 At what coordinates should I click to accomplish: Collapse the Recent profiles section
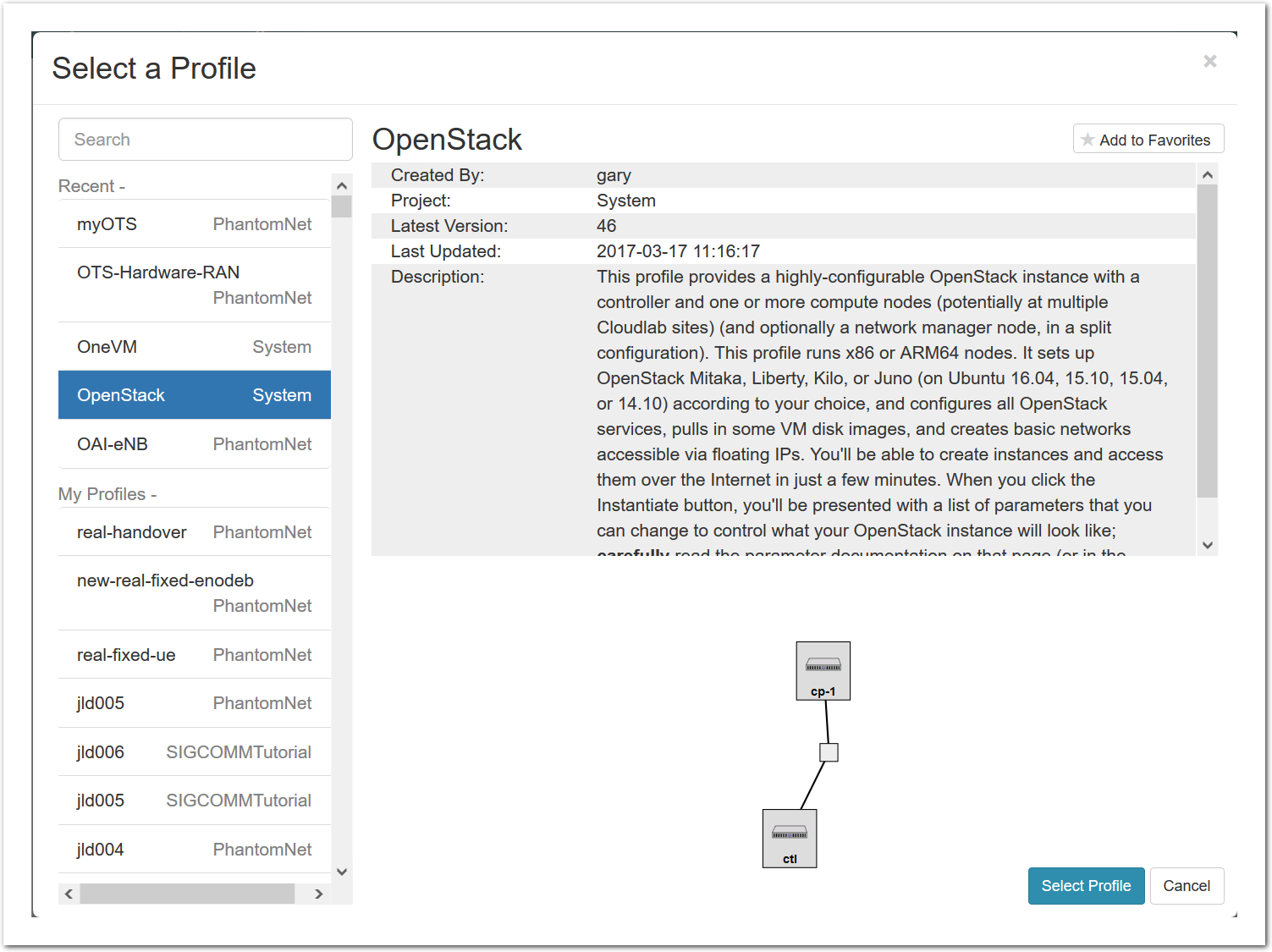(x=91, y=186)
